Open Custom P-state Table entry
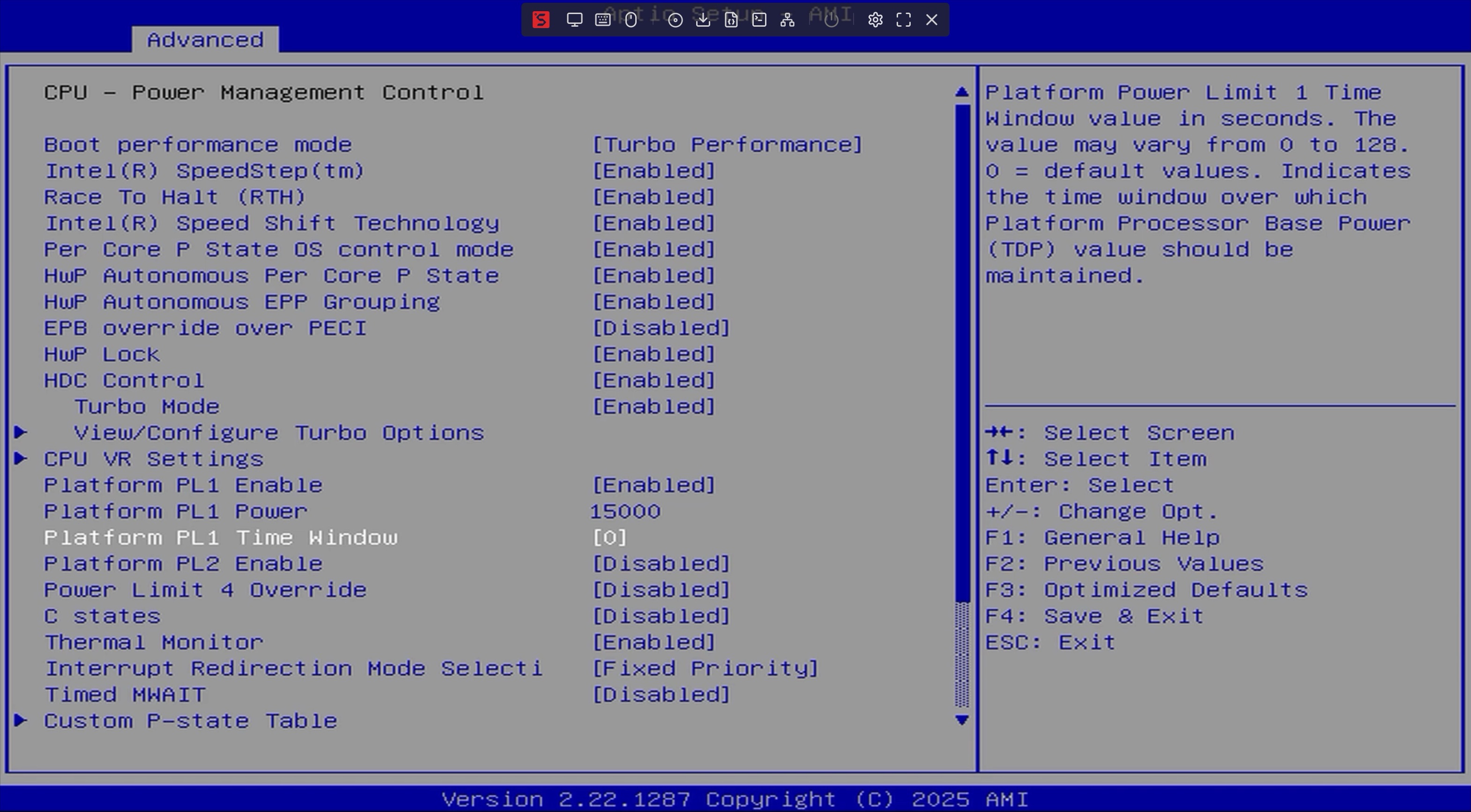Viewport: 1471px width, 812px height. [190, 721]
